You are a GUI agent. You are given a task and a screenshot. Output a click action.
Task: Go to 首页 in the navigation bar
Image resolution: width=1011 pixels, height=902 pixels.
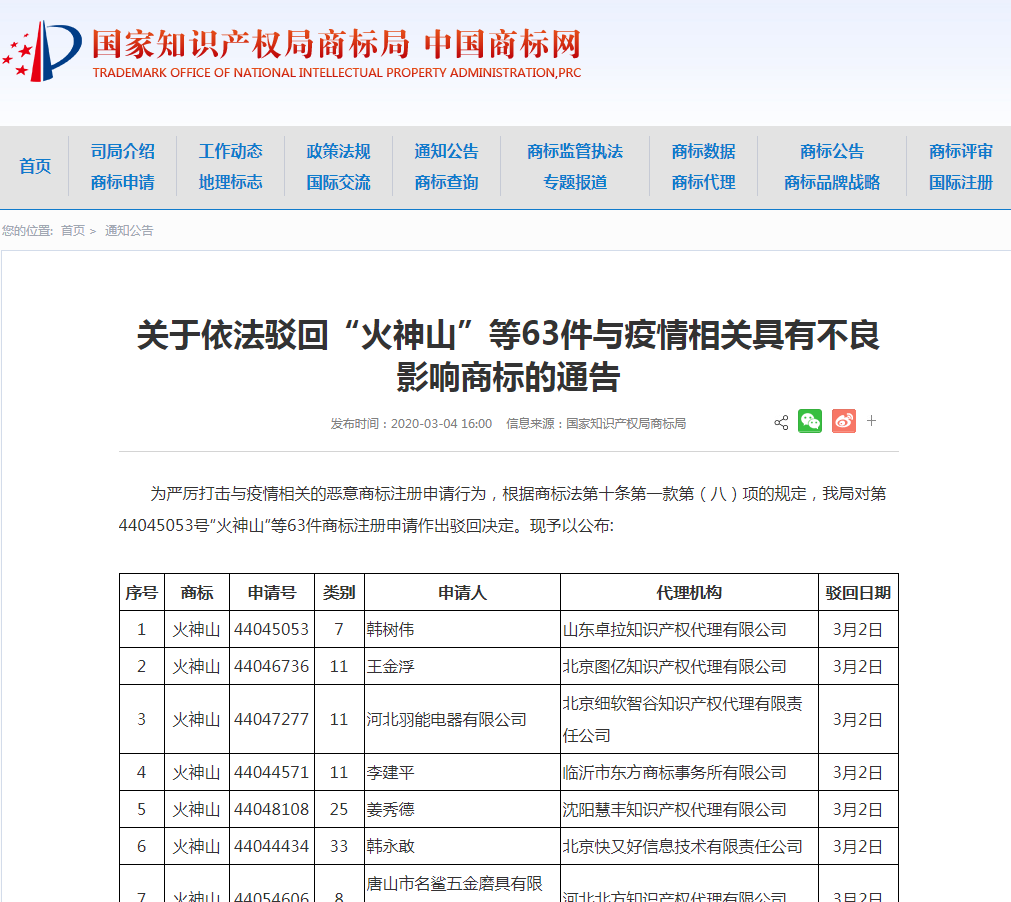pos(35,166)
